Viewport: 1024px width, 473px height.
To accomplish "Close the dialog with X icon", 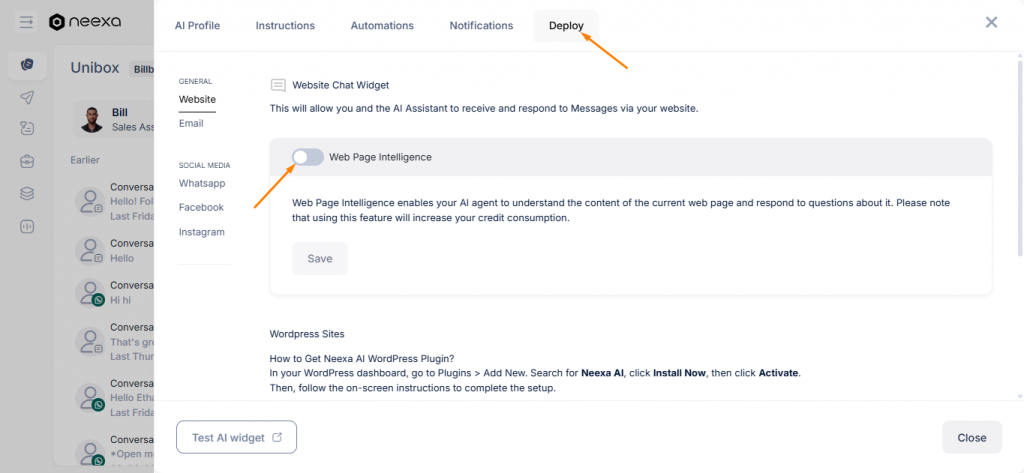I will coord(991,22).
